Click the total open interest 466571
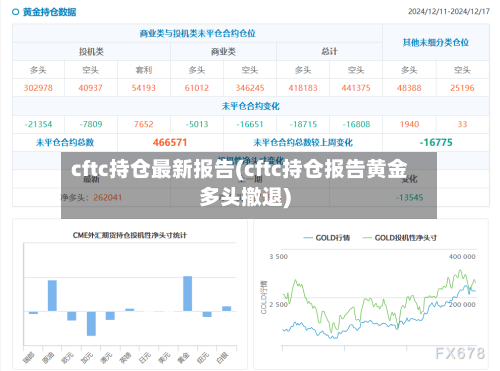This screenshot has width=500, height=371. [x=170, y=143]
